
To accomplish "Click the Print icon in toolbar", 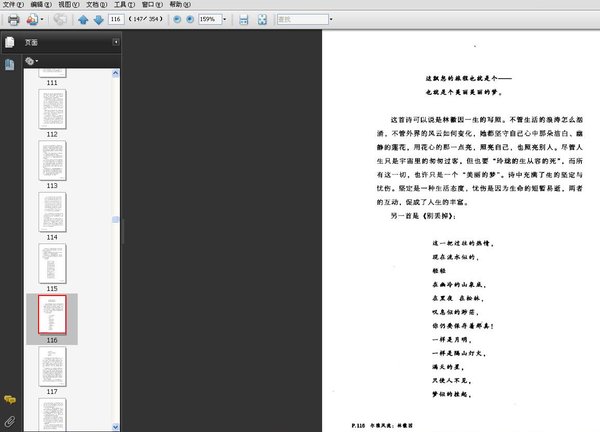I will [14, 20].
